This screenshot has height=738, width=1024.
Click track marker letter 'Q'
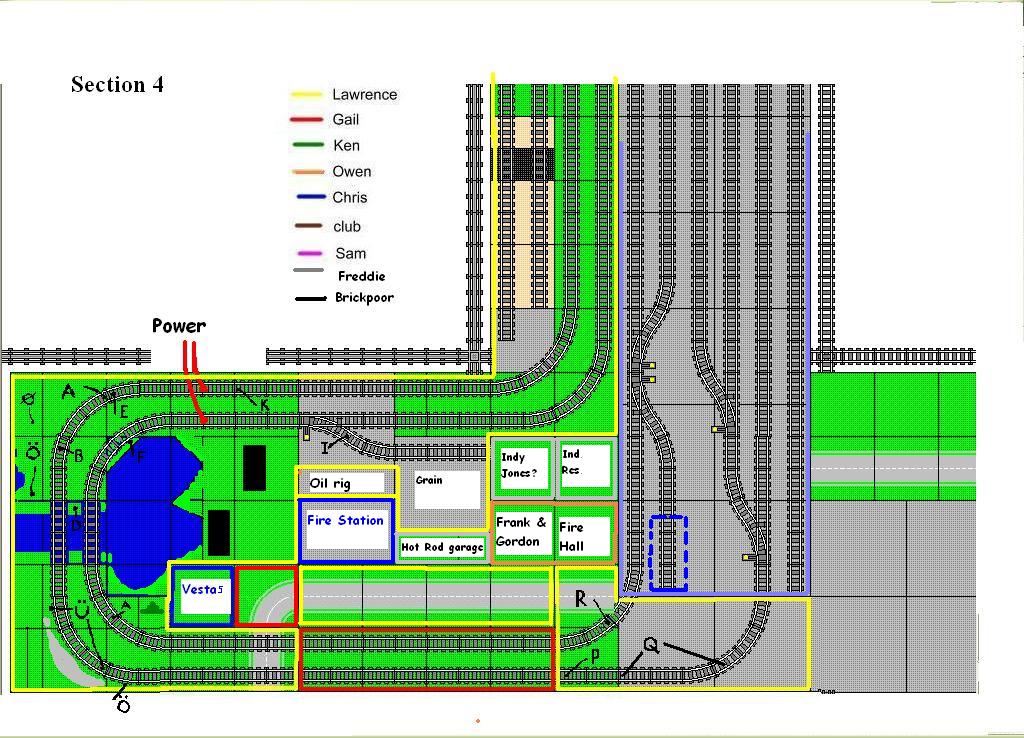coord(650,645)
